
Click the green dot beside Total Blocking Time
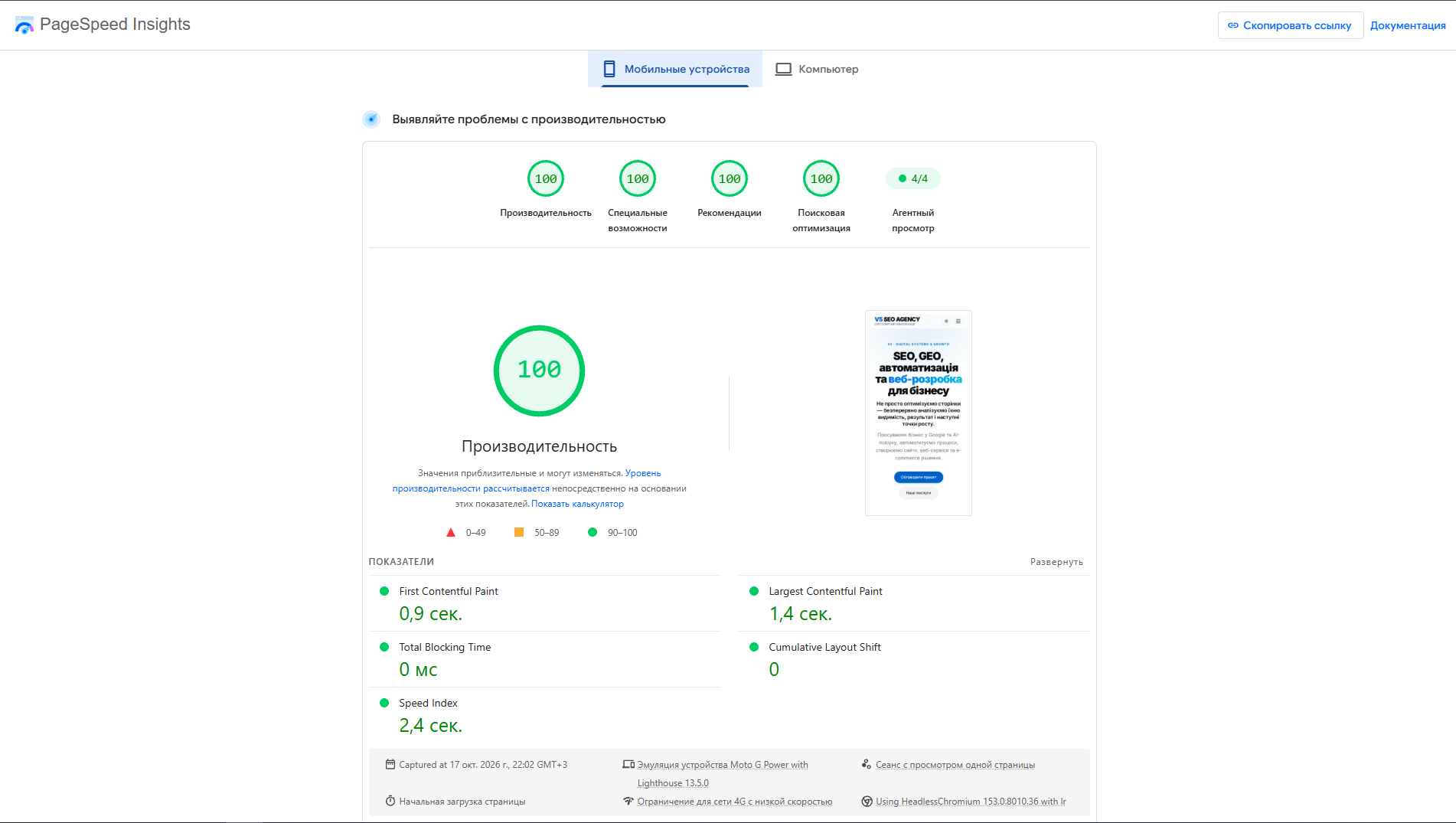[x=384, y=647]
